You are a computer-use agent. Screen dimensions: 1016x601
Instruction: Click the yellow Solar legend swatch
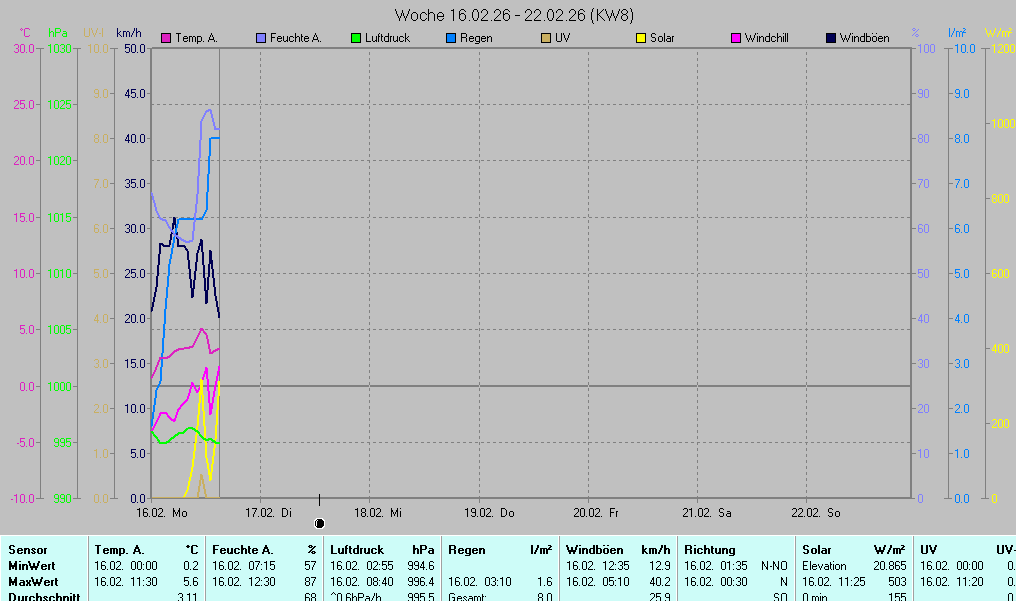pos(641,38)
